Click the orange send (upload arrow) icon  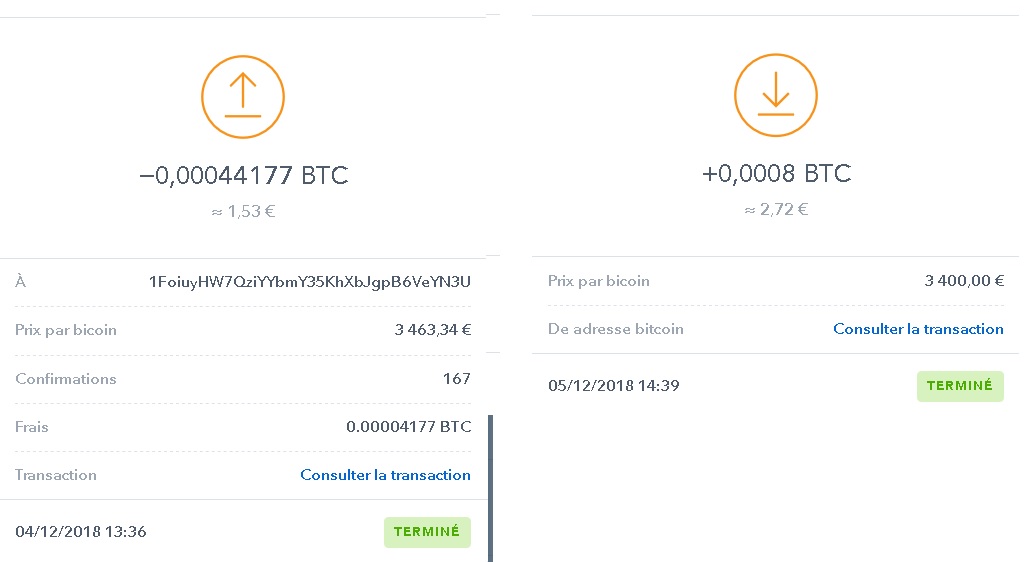243,97
